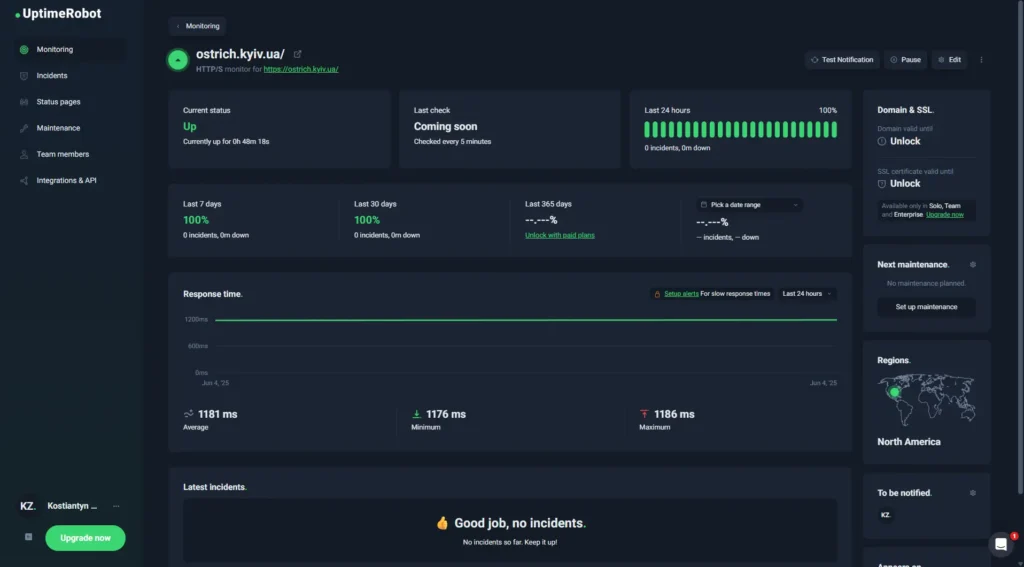Click the 1176 ms minimum value
Image resolution: width=1024 pixels, height=567 pixels.
point(446,414)
